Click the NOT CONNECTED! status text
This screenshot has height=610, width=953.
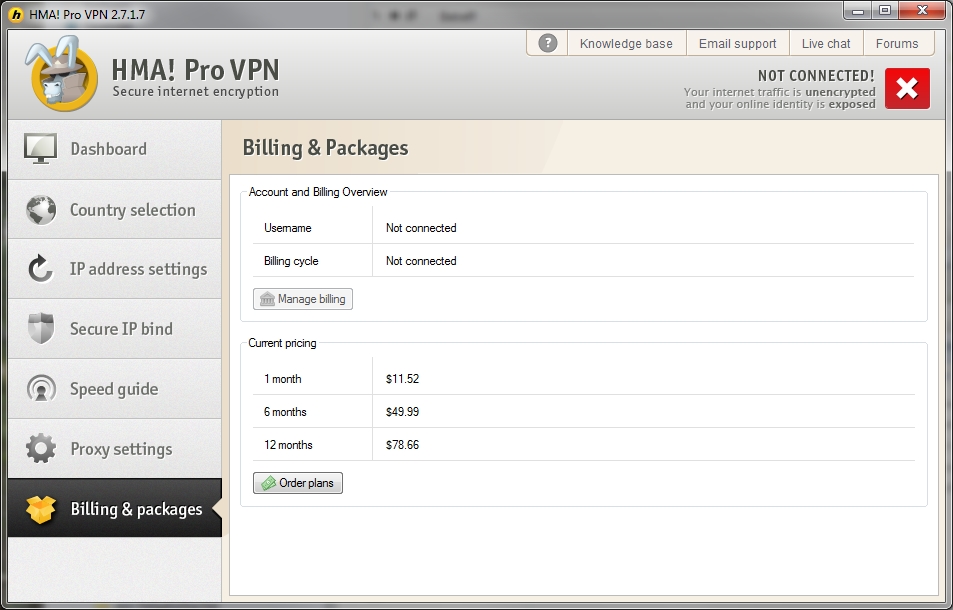click(x=816, y=76)
